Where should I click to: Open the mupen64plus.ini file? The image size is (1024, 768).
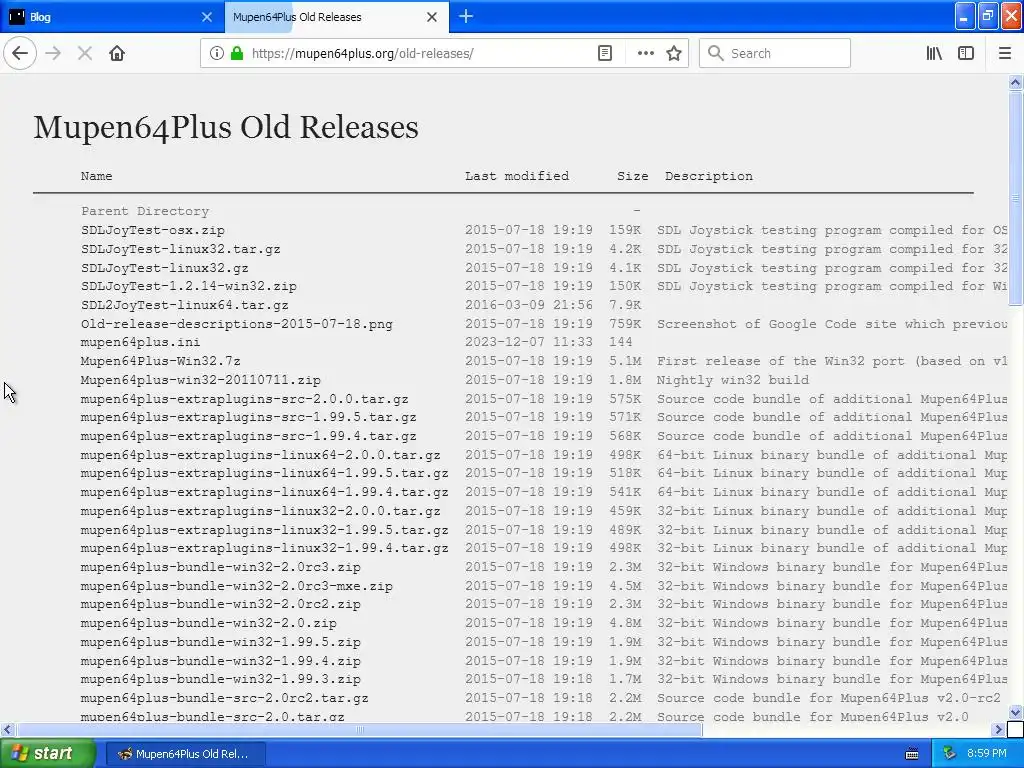coord(140,342)
